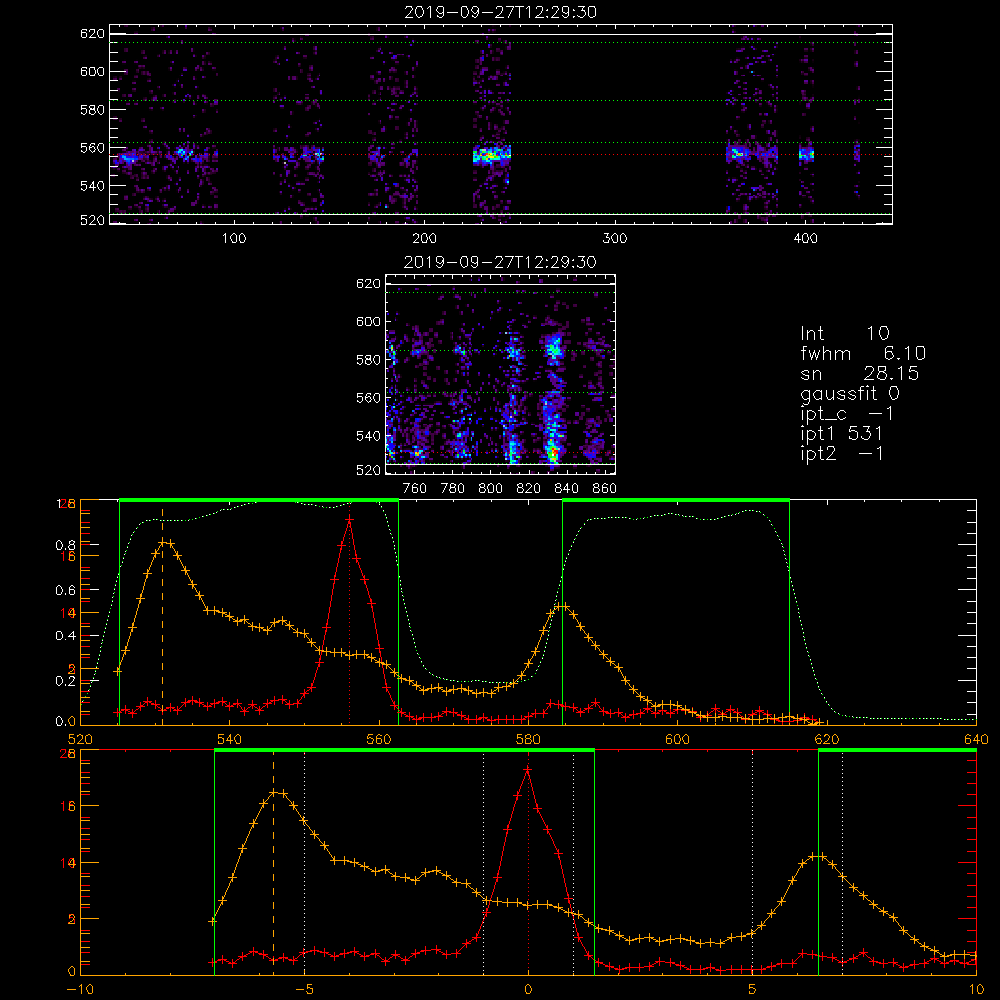
Task: Click the top spectrogram's timestamp title
Action: click(500, 12)
